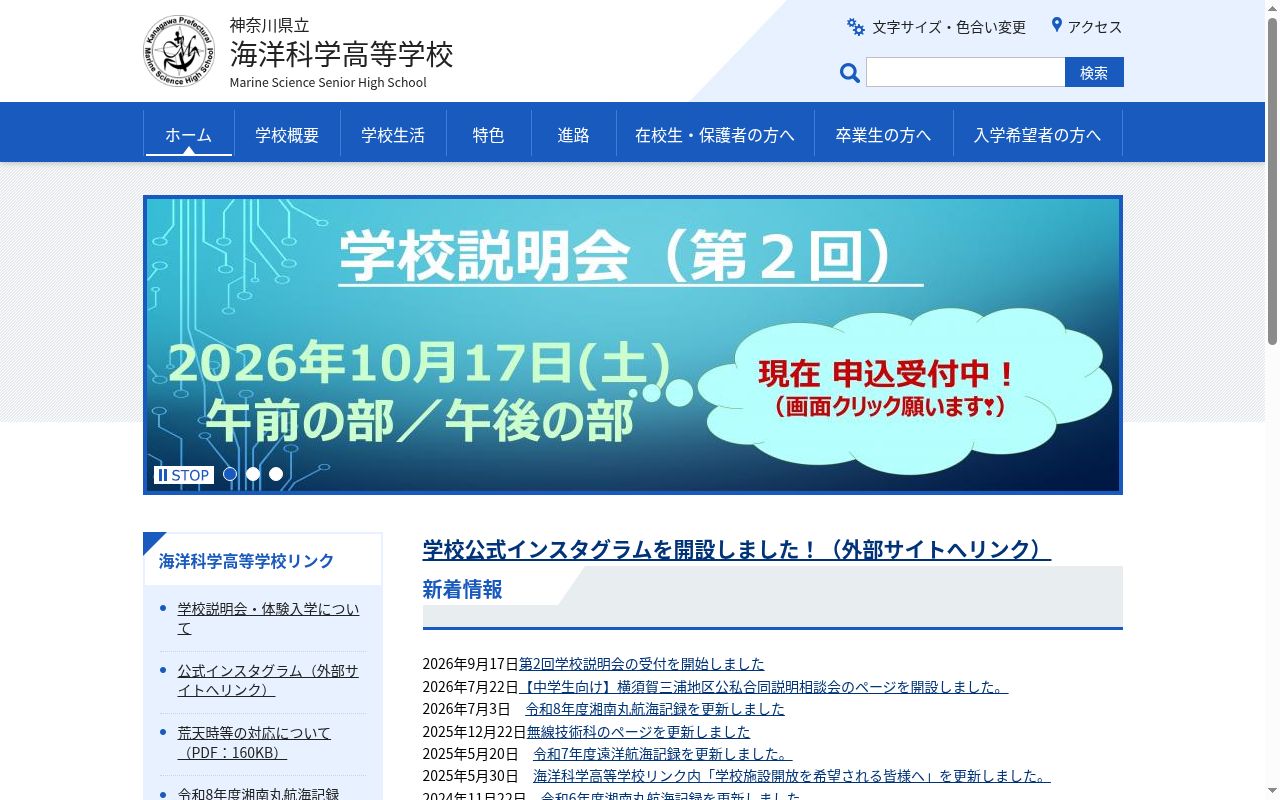Open the 進路 menu item

pos(573,134)
